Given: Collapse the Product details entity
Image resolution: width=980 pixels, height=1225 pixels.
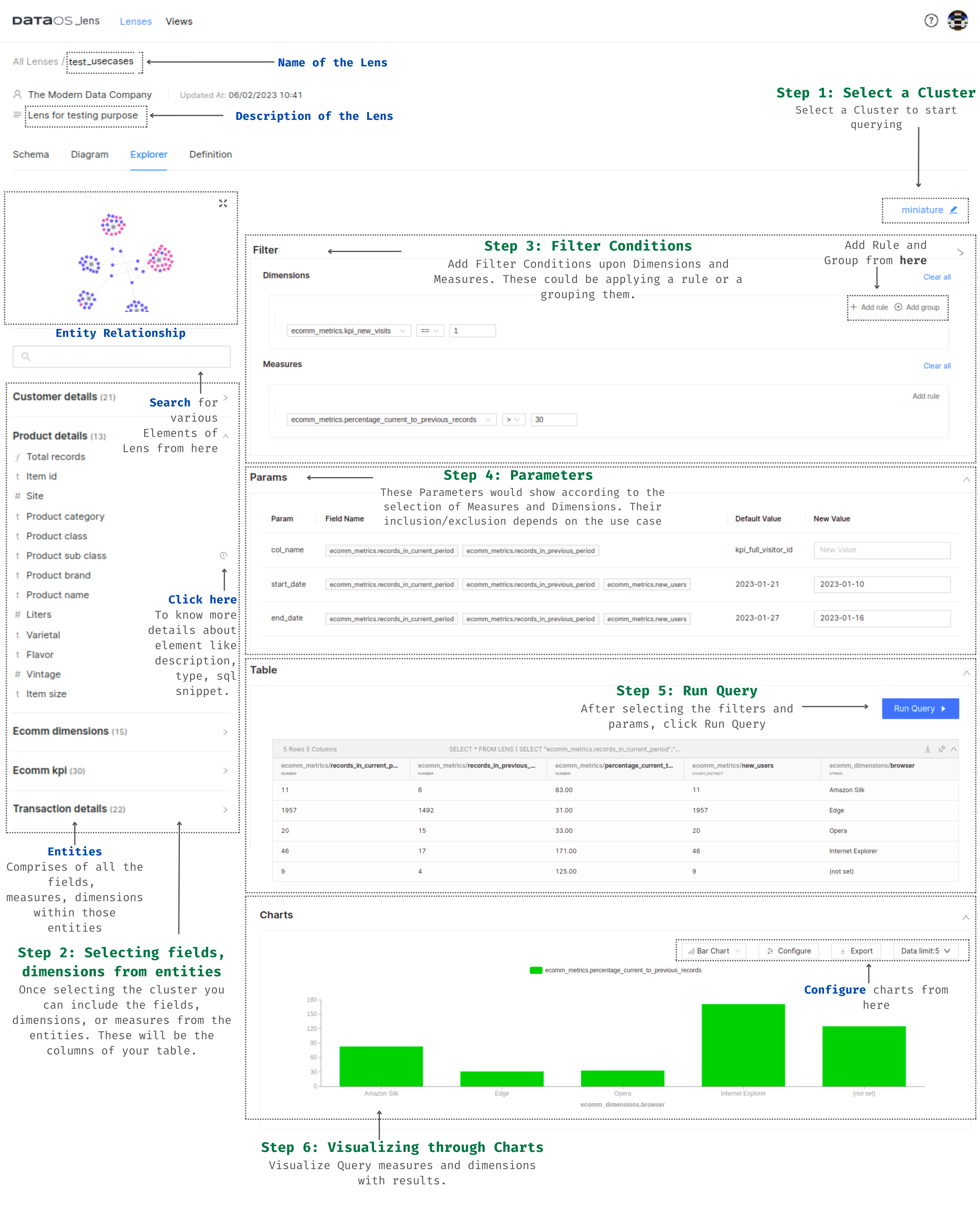Looking at the screenshot, I should coord(226,436).
